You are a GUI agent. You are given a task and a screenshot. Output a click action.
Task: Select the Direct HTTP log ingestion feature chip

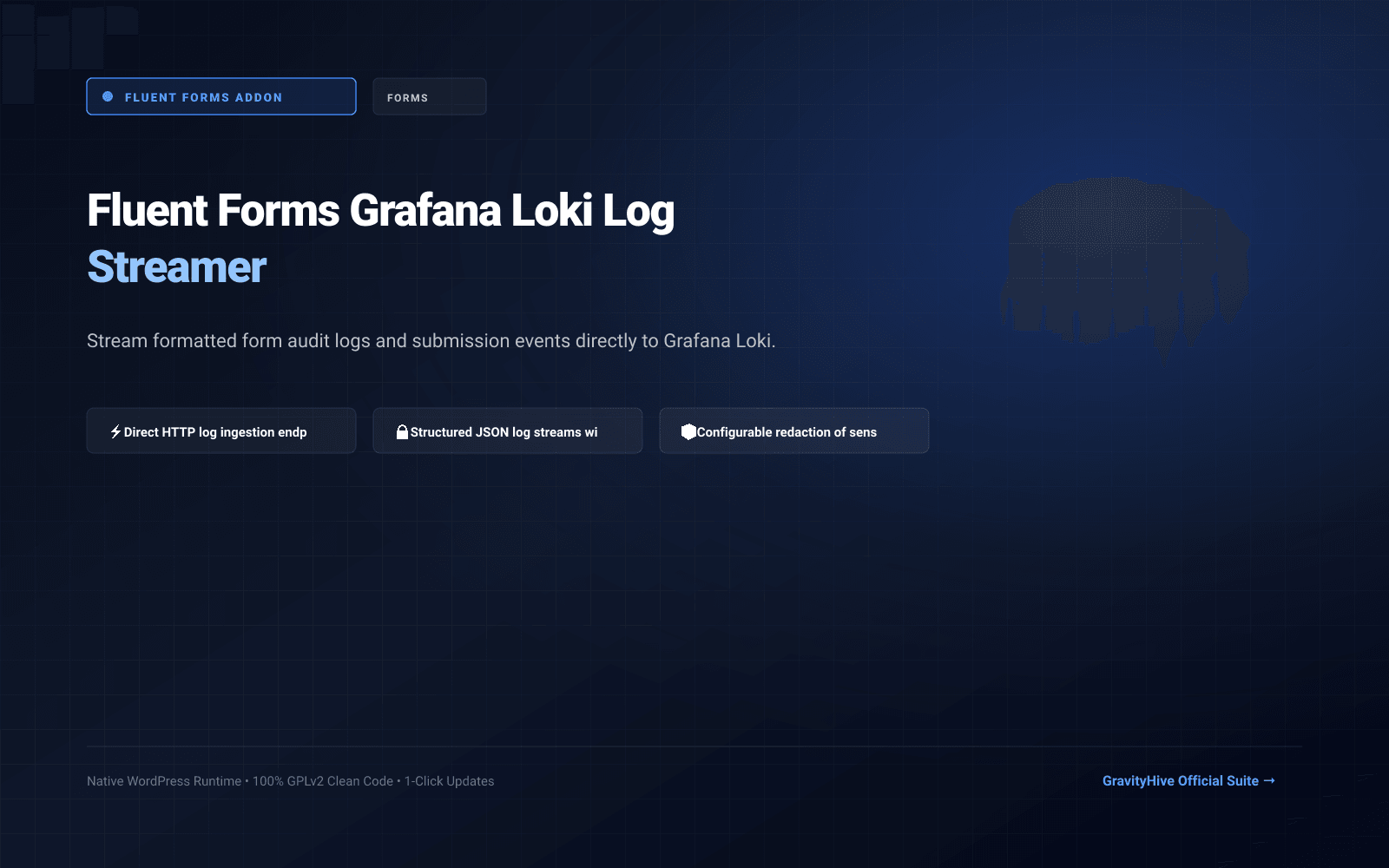click(221, 431)
